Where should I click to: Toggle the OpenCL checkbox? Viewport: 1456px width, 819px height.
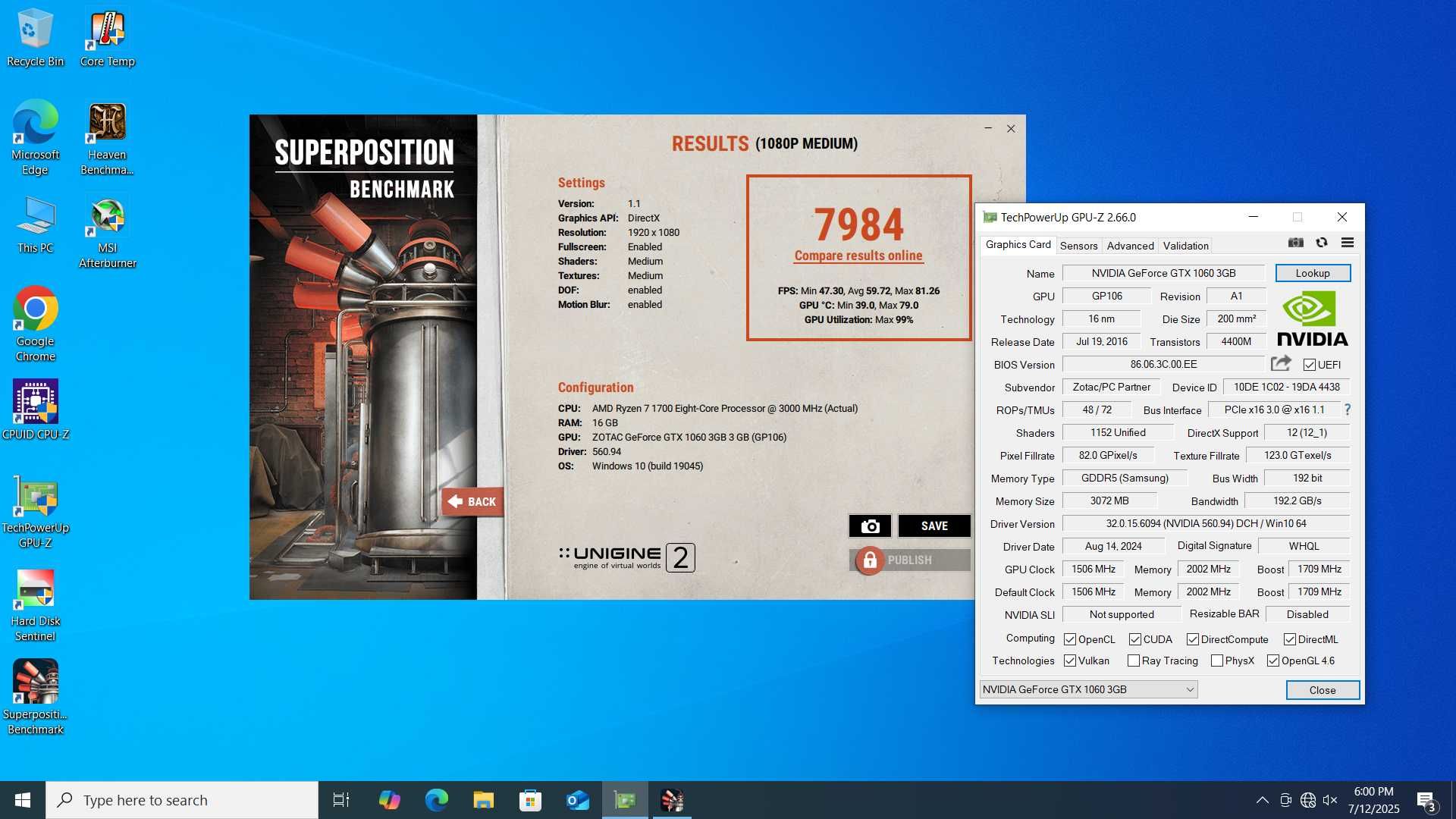tap(1070, 639)
